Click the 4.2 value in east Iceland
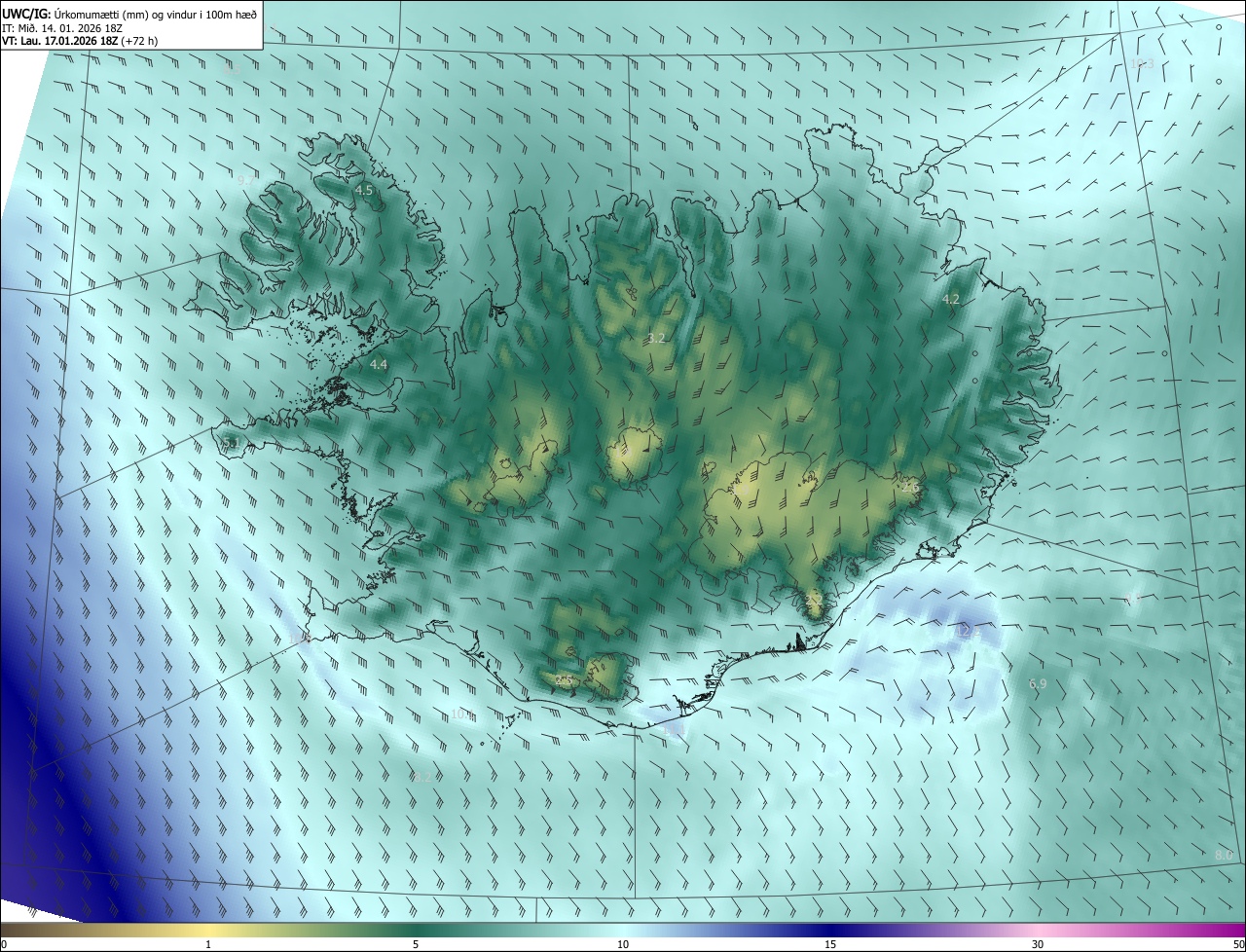1246x952 pixels. 951,300
